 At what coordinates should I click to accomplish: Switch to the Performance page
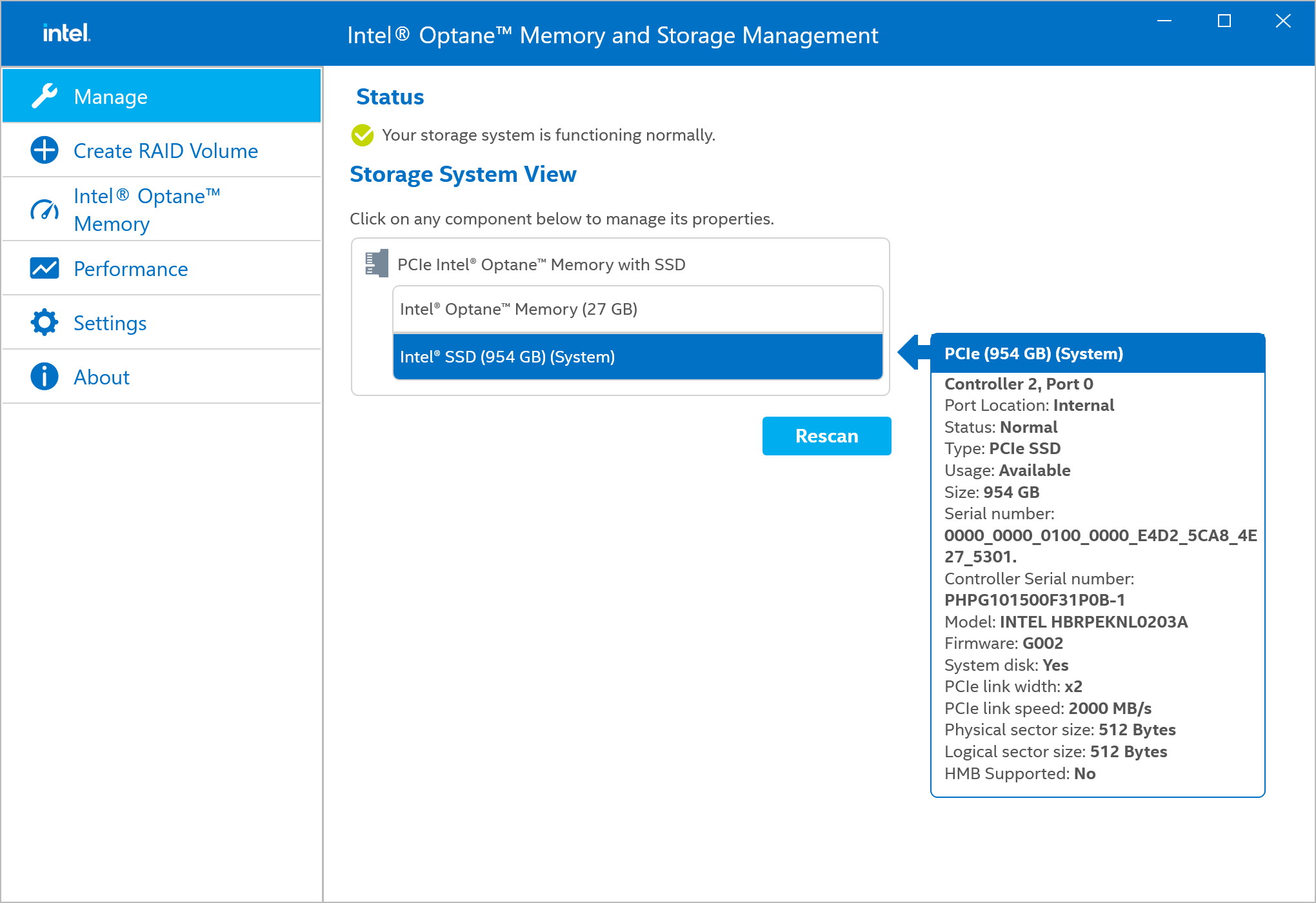tap(162, 268)
